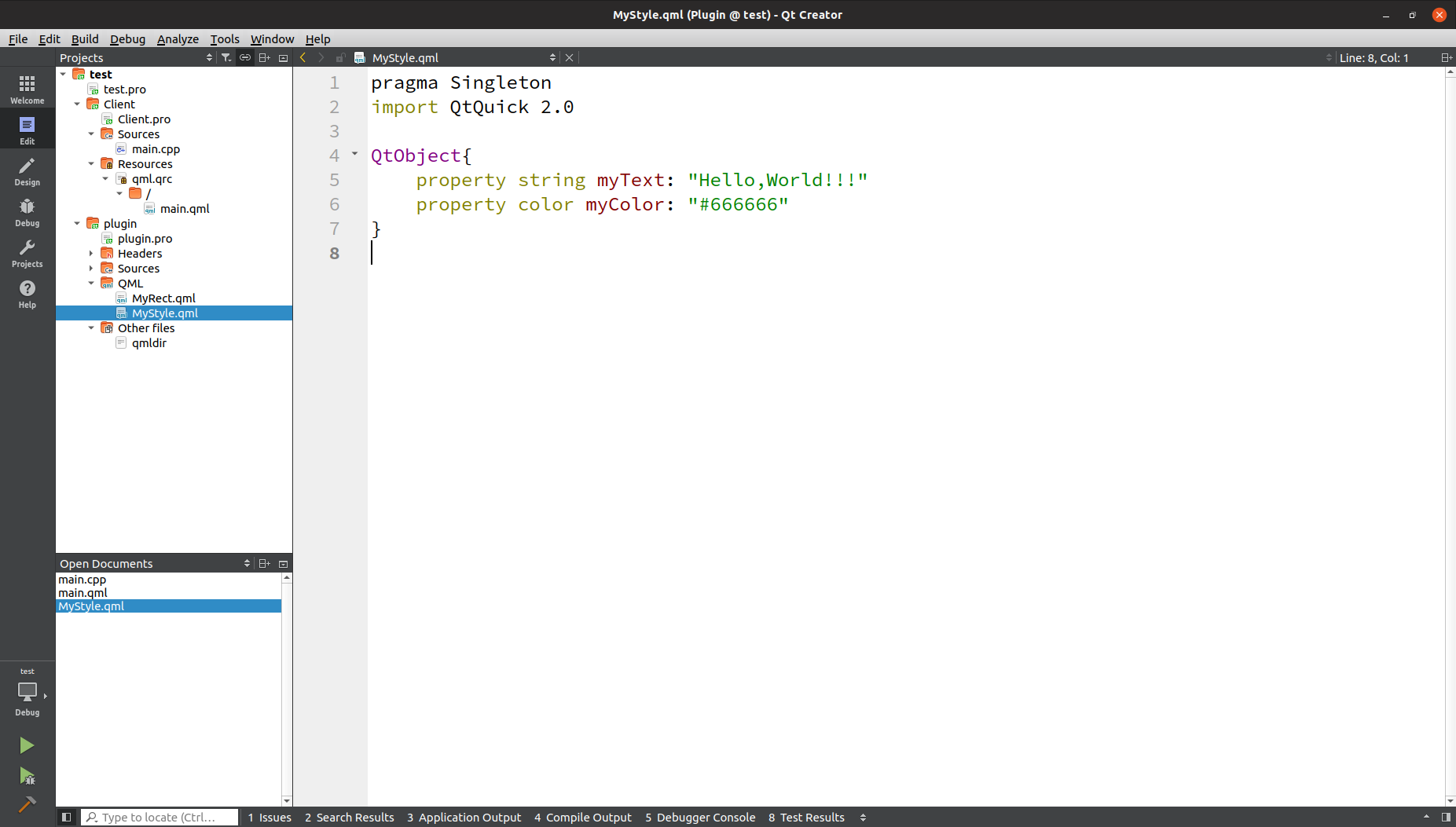
Task: Click the Type to locate search field
Action: pyautogui.click(x=159, y=817)
